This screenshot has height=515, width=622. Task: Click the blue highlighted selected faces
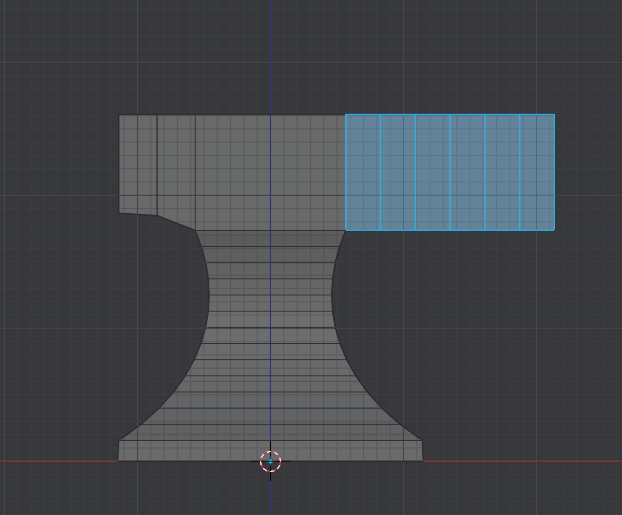[450, 172]
